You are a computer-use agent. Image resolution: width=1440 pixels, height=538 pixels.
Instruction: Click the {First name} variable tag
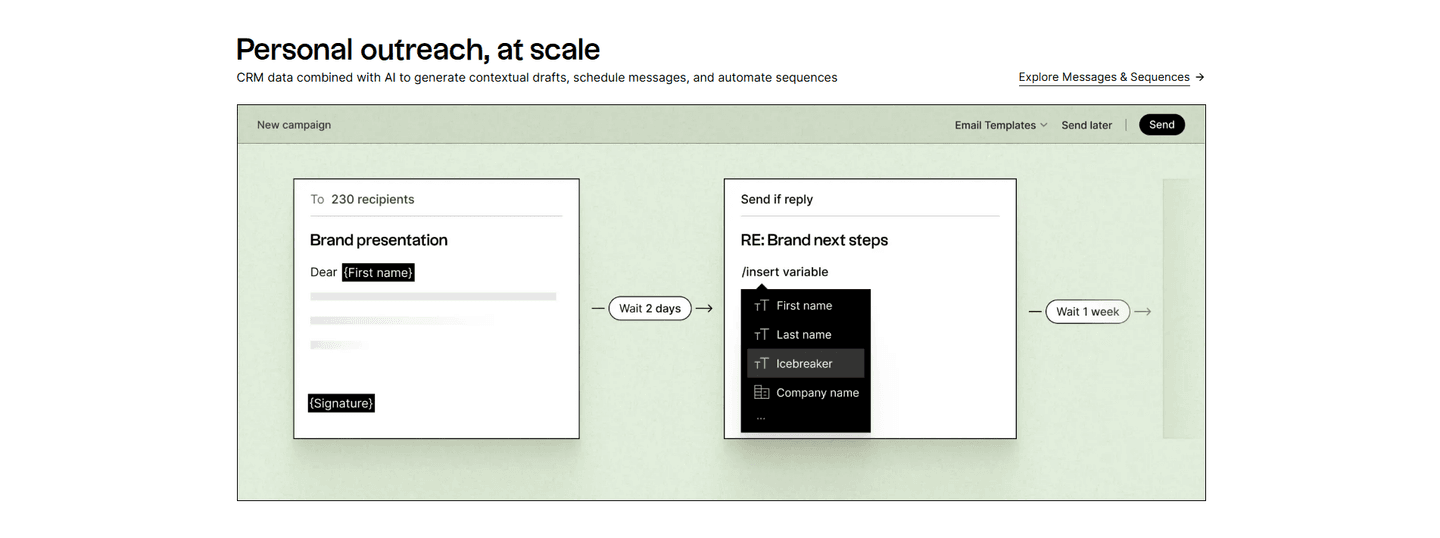378,272
